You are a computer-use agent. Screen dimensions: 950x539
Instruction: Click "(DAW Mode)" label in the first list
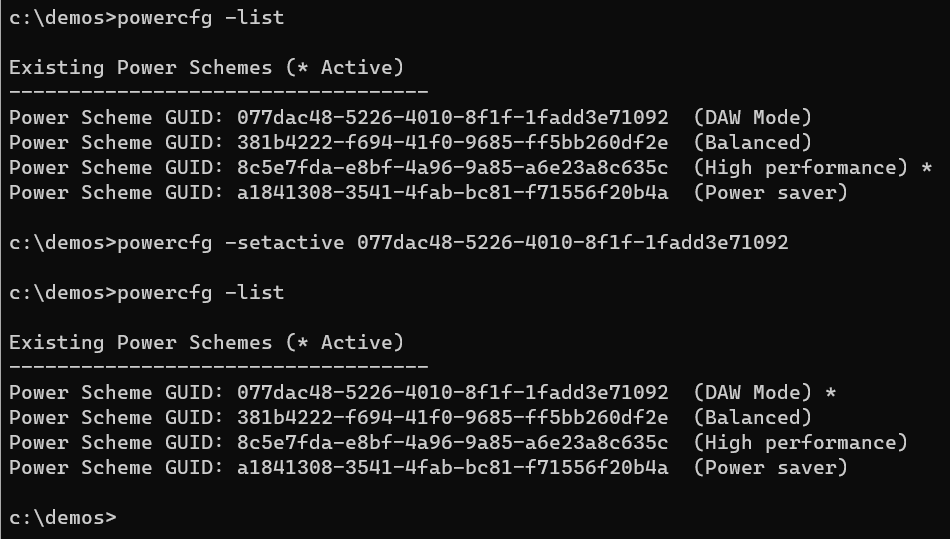pos(752,117)
